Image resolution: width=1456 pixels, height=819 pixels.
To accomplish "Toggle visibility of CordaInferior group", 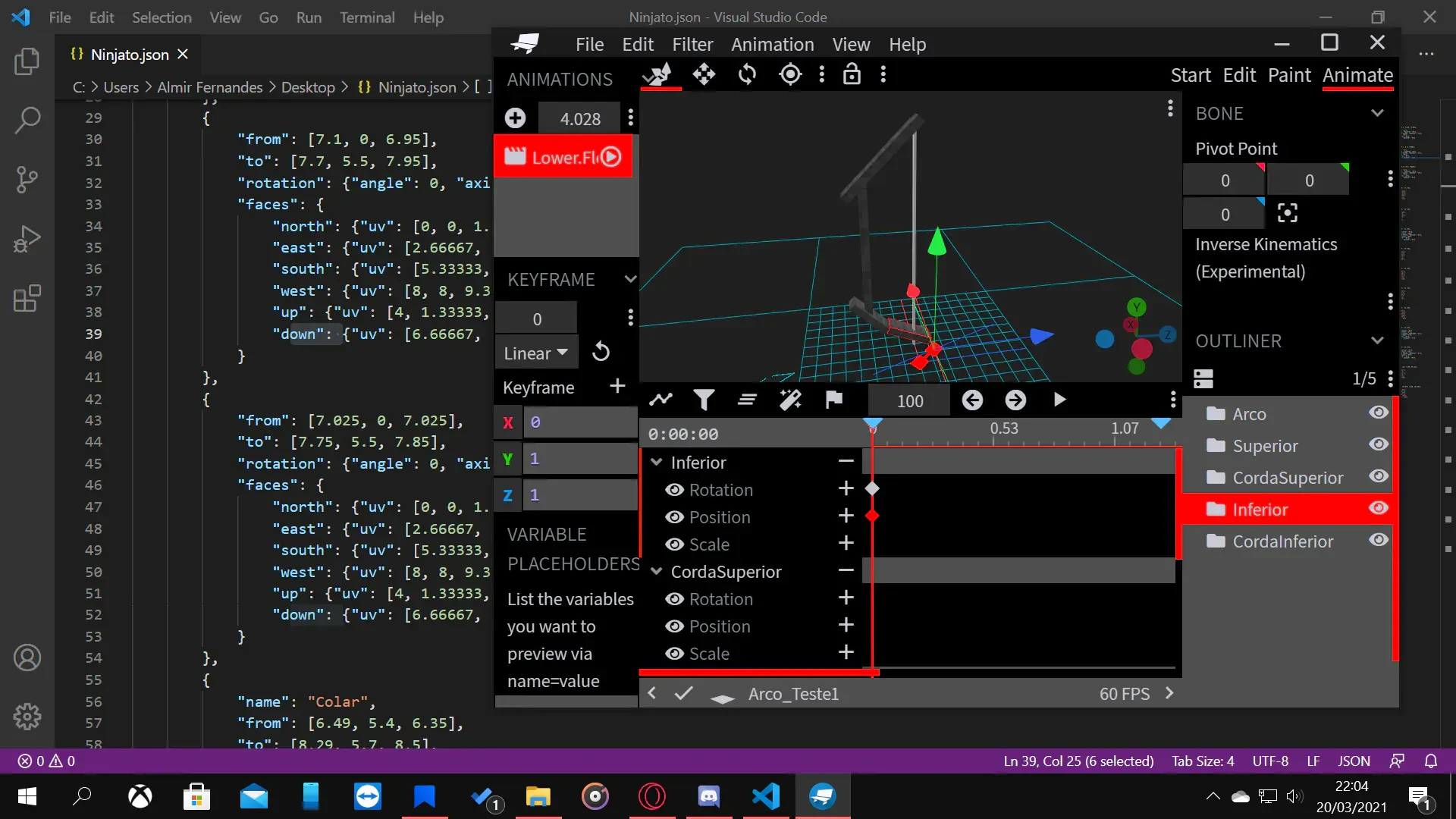I will pos(1379,539).
